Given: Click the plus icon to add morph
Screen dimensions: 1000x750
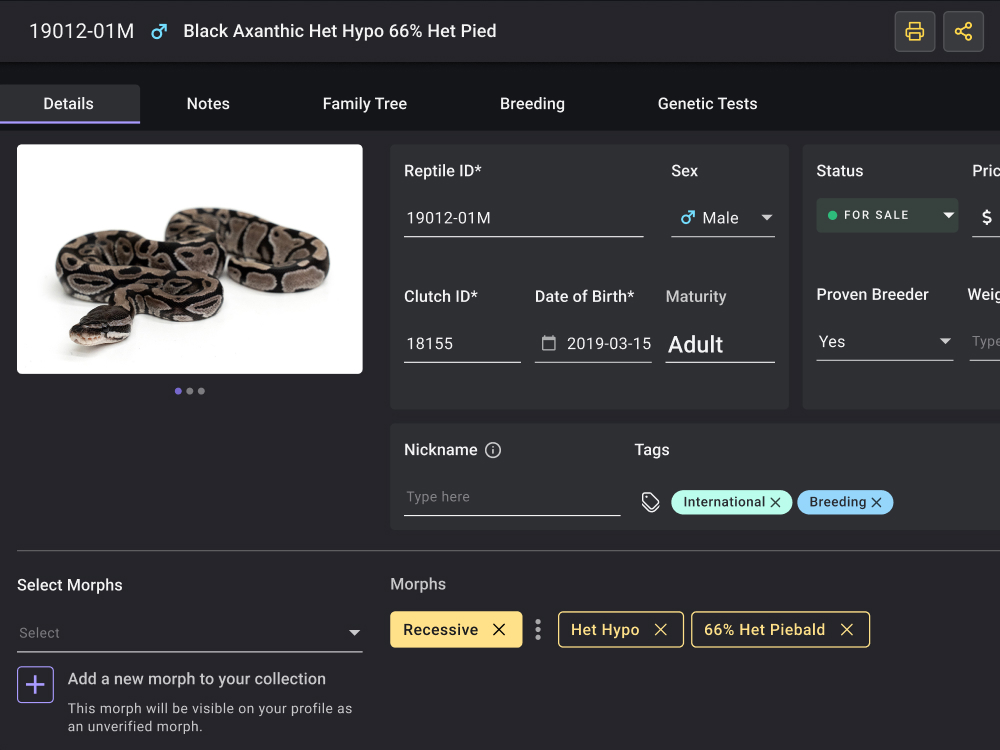Looking at the screenshot, I should [x=35, y=685].
